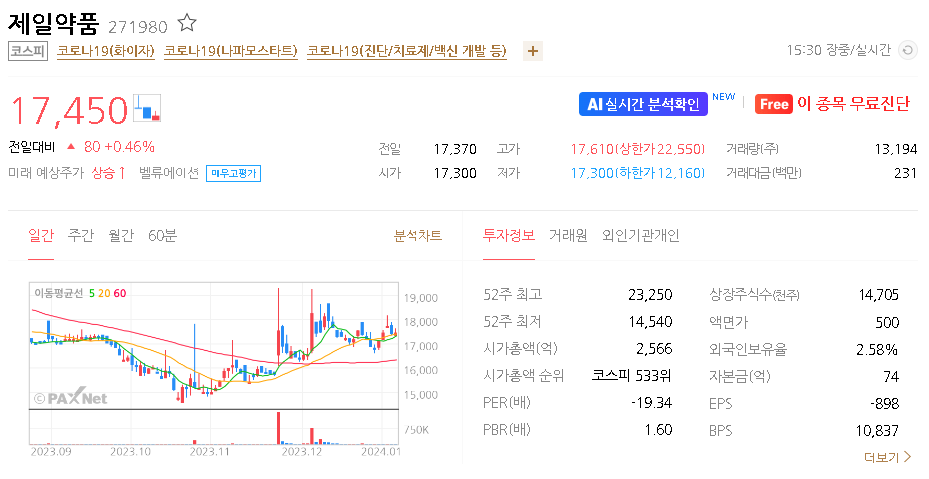Screen dimensions: 929x479
Task: Switch to the 주간 chart tab
Action: point(81,236)
